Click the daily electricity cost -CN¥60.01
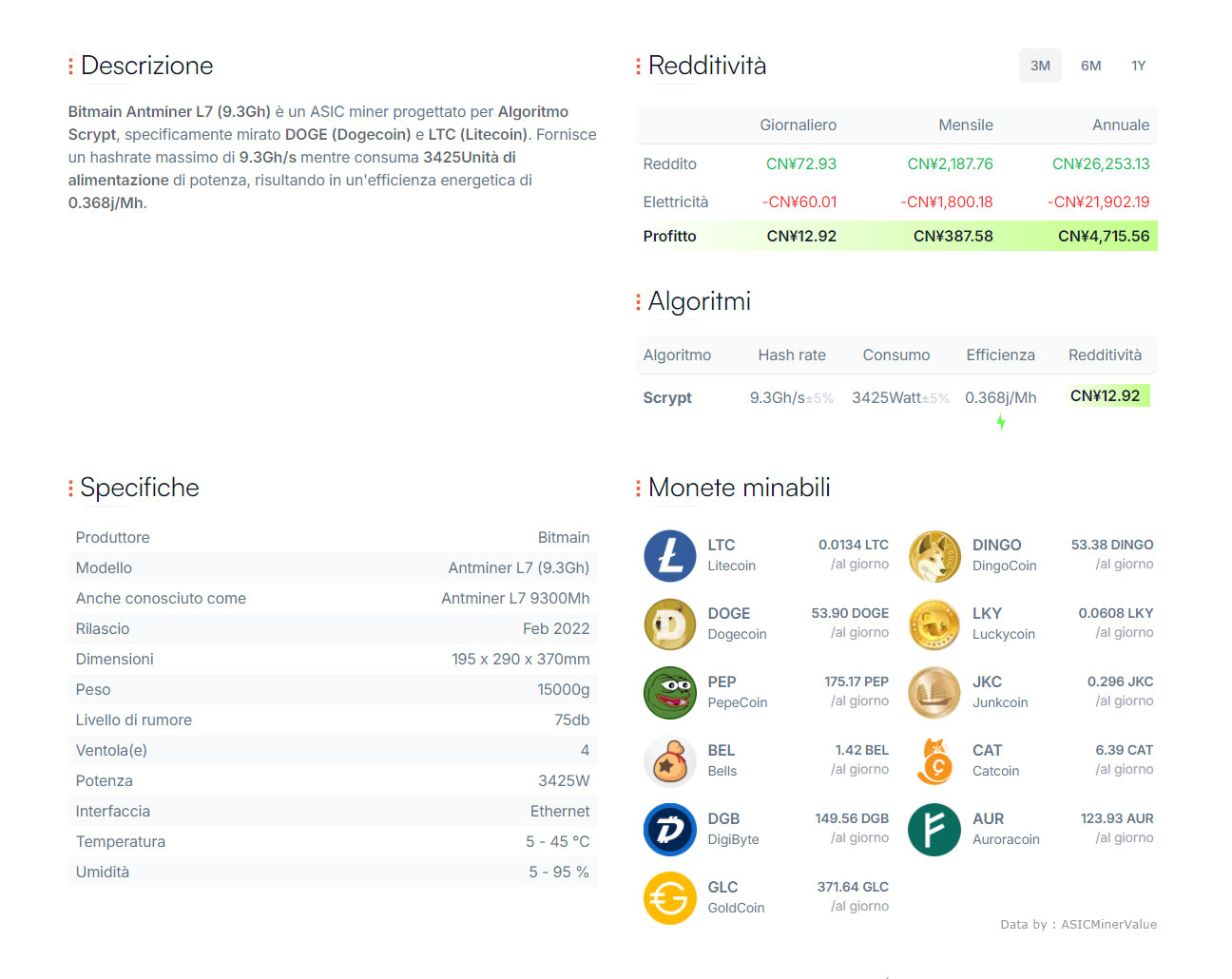Screen dimensions: 1232x979 coord(799,202)
